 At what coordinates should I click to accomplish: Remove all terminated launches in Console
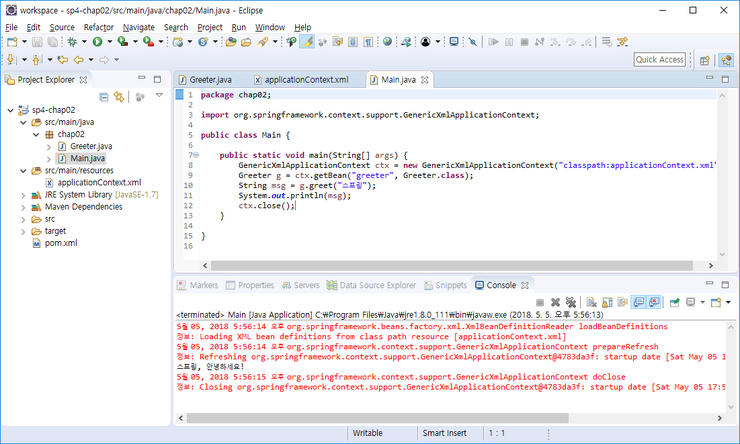[x=569, y=301]
